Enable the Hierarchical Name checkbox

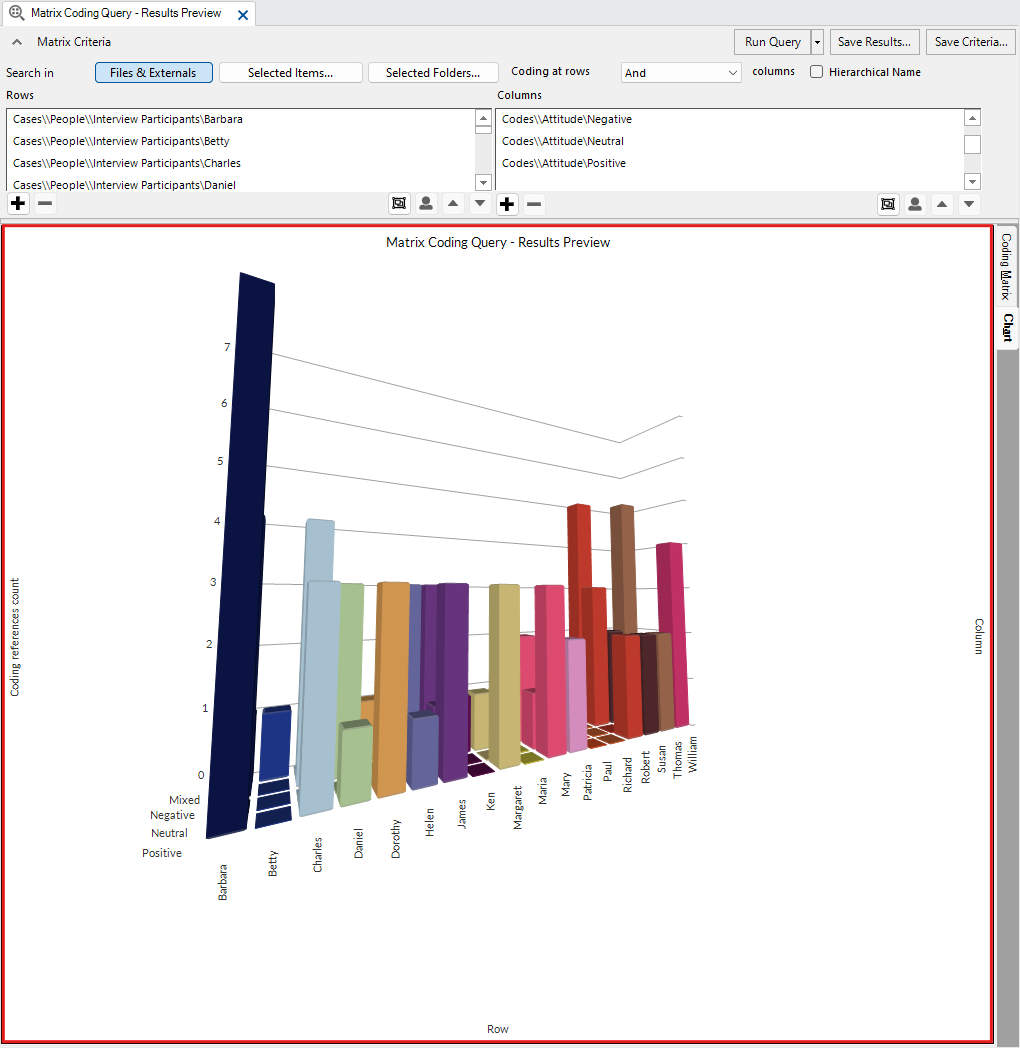pyautogui.click(x=816, y=72)
